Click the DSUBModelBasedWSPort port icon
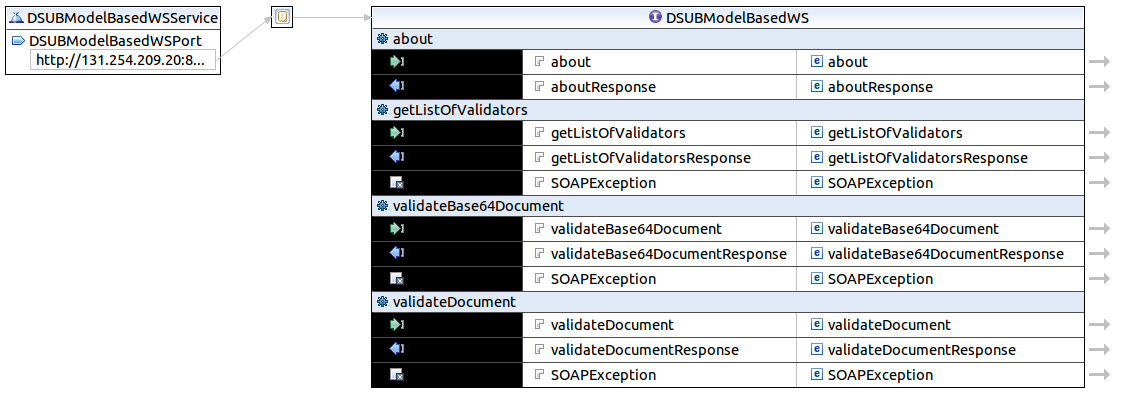 (18, 41)
